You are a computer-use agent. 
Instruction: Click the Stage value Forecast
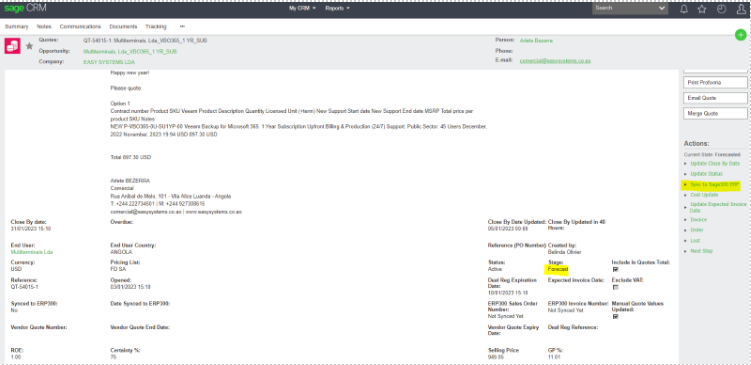[558, 269]
